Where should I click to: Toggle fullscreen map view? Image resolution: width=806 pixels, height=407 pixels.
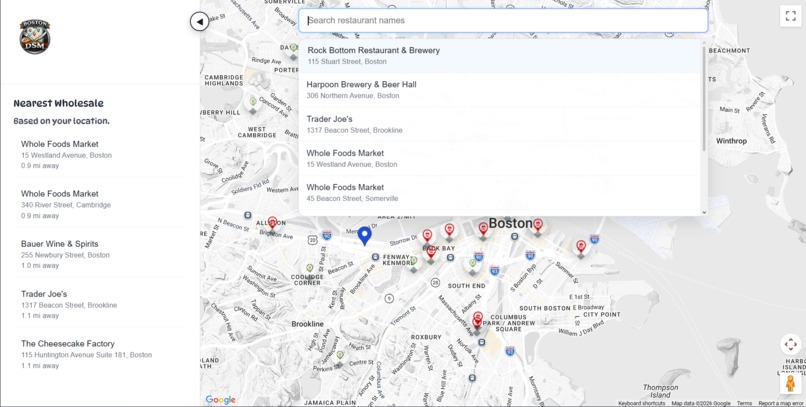pos(790,15)
